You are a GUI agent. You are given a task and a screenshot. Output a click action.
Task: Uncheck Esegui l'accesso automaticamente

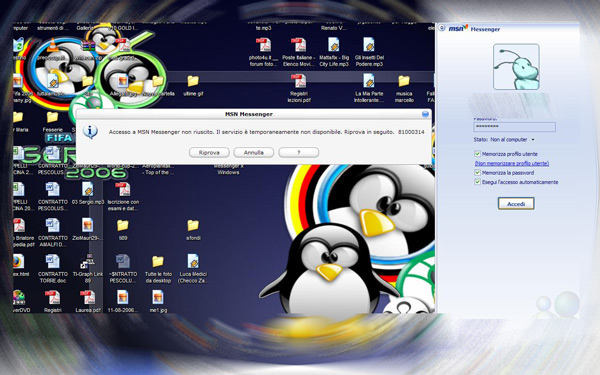tap(477, 182)
